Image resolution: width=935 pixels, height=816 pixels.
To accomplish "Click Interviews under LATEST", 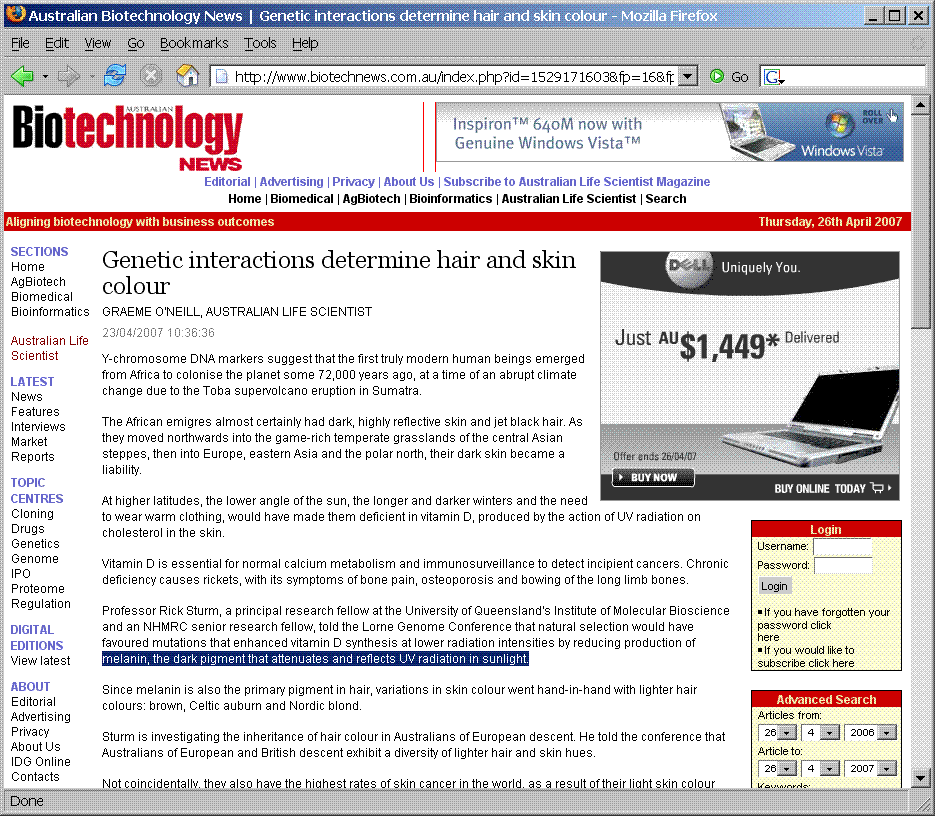I will 38,427.
